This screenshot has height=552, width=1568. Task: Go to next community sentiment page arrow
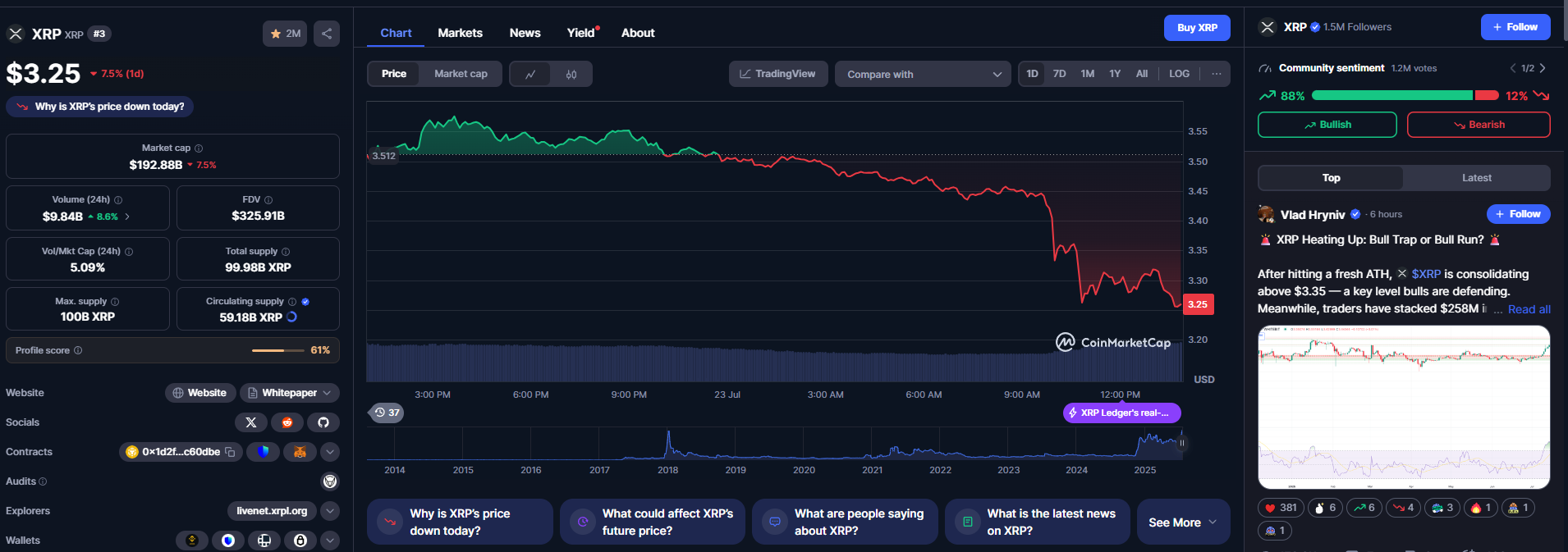[x=1543, y=68]
